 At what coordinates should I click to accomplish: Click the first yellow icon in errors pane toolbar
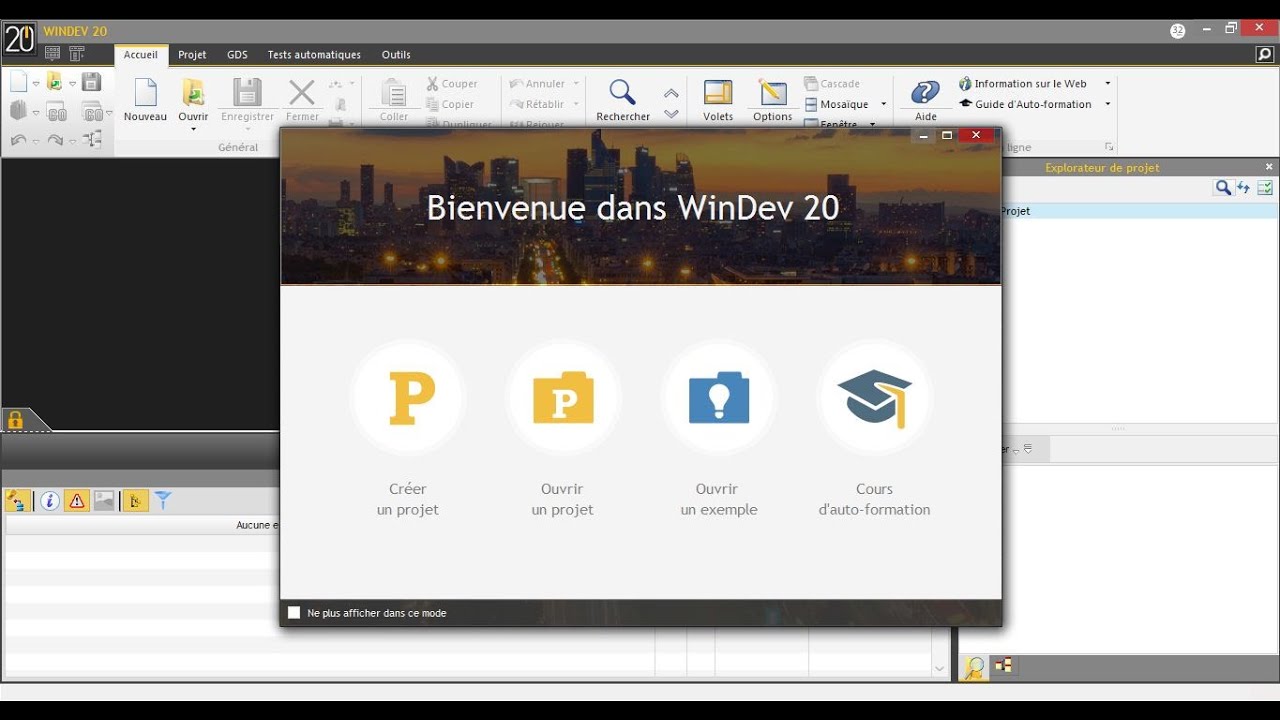pos(17,501)
